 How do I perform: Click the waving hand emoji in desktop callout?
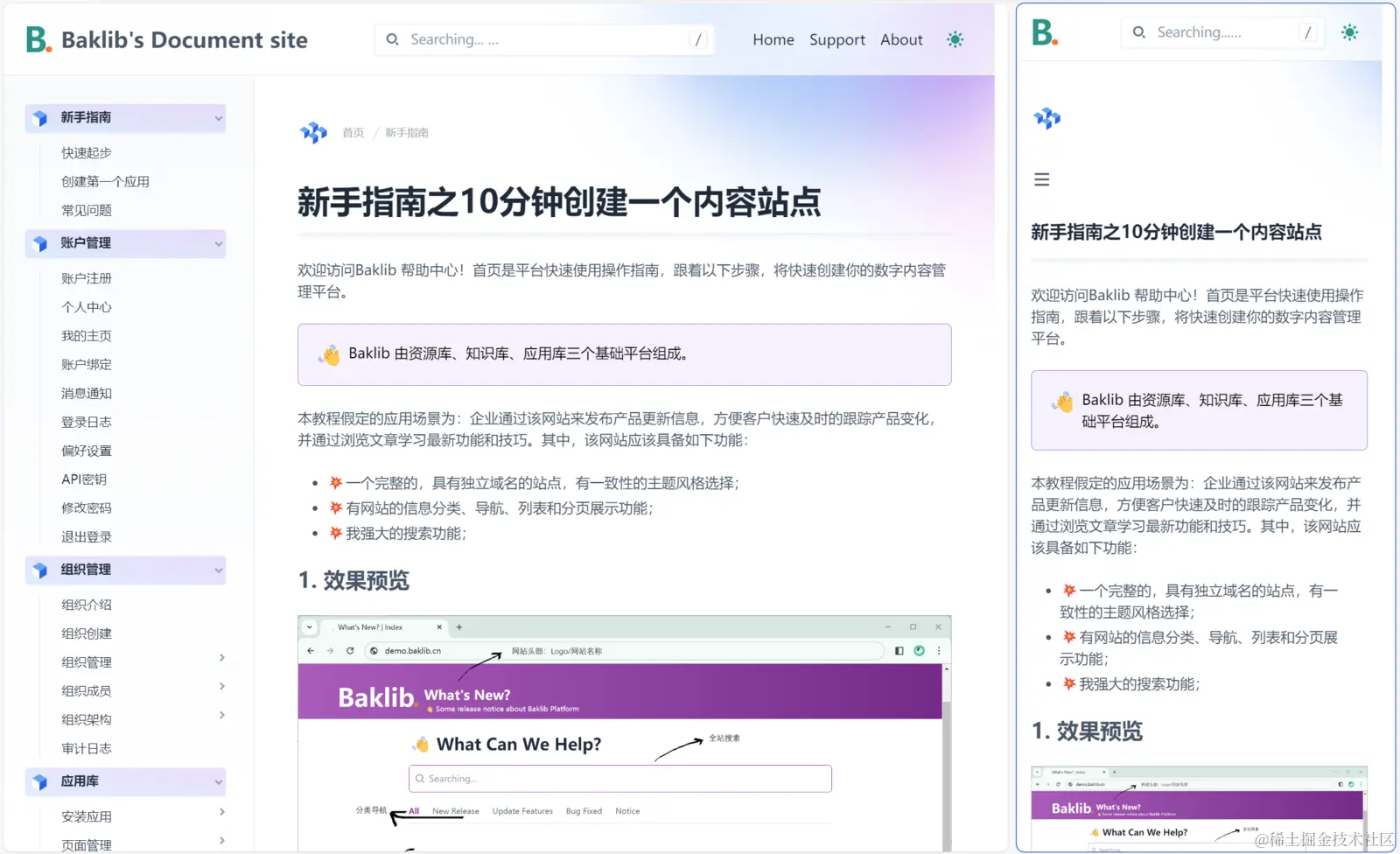point(329,354)
